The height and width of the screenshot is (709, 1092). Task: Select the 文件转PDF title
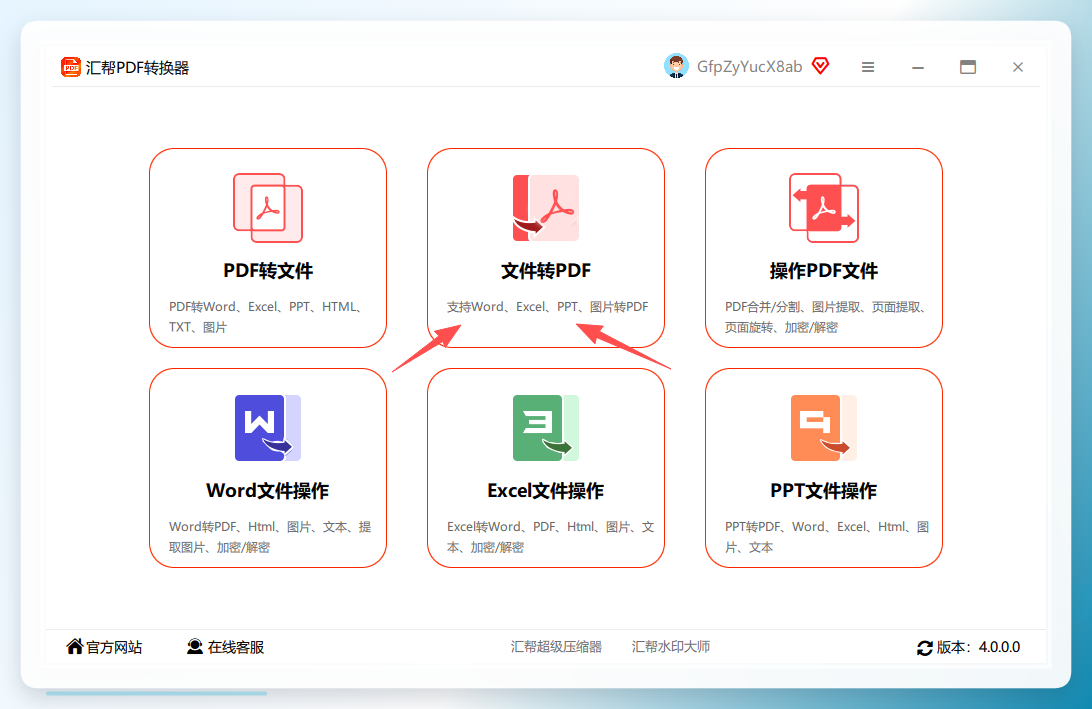(546, 270)
